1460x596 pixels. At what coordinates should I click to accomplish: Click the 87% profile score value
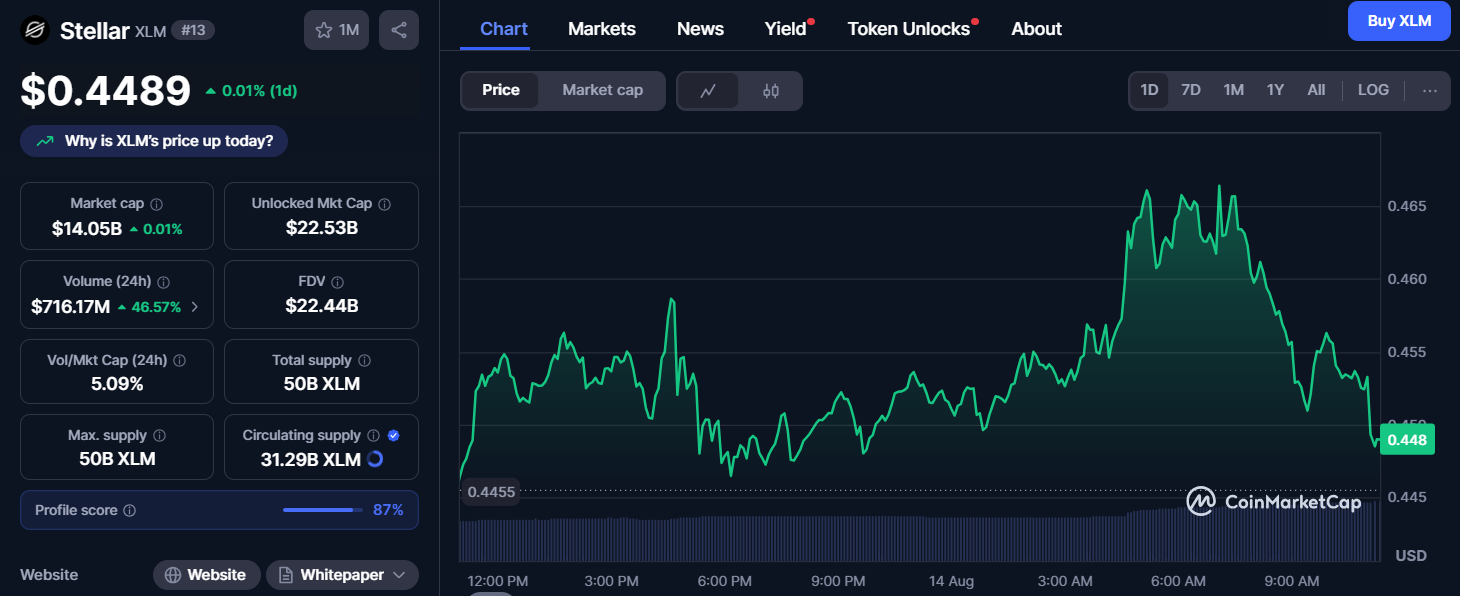(x=388, y=510)
